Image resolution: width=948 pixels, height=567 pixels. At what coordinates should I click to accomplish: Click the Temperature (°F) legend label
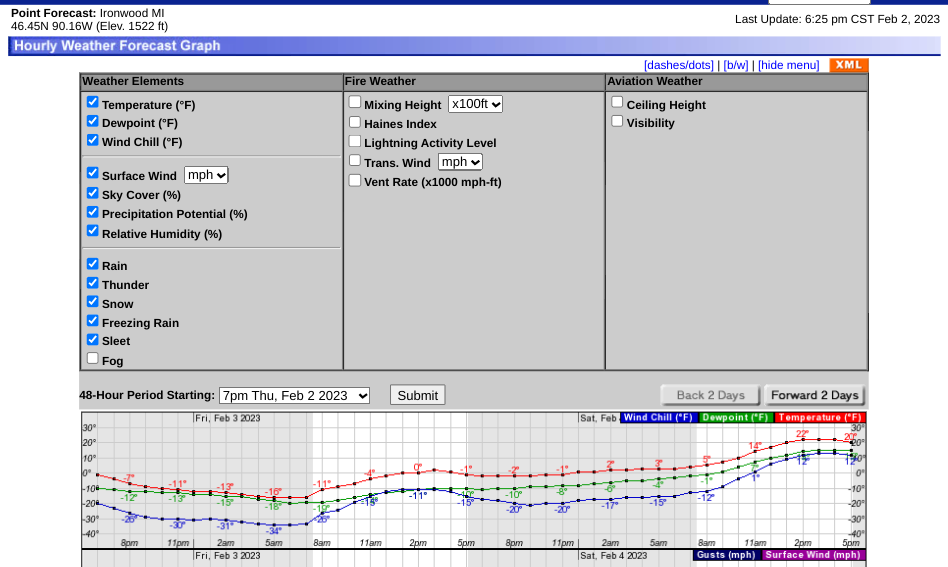820,417
